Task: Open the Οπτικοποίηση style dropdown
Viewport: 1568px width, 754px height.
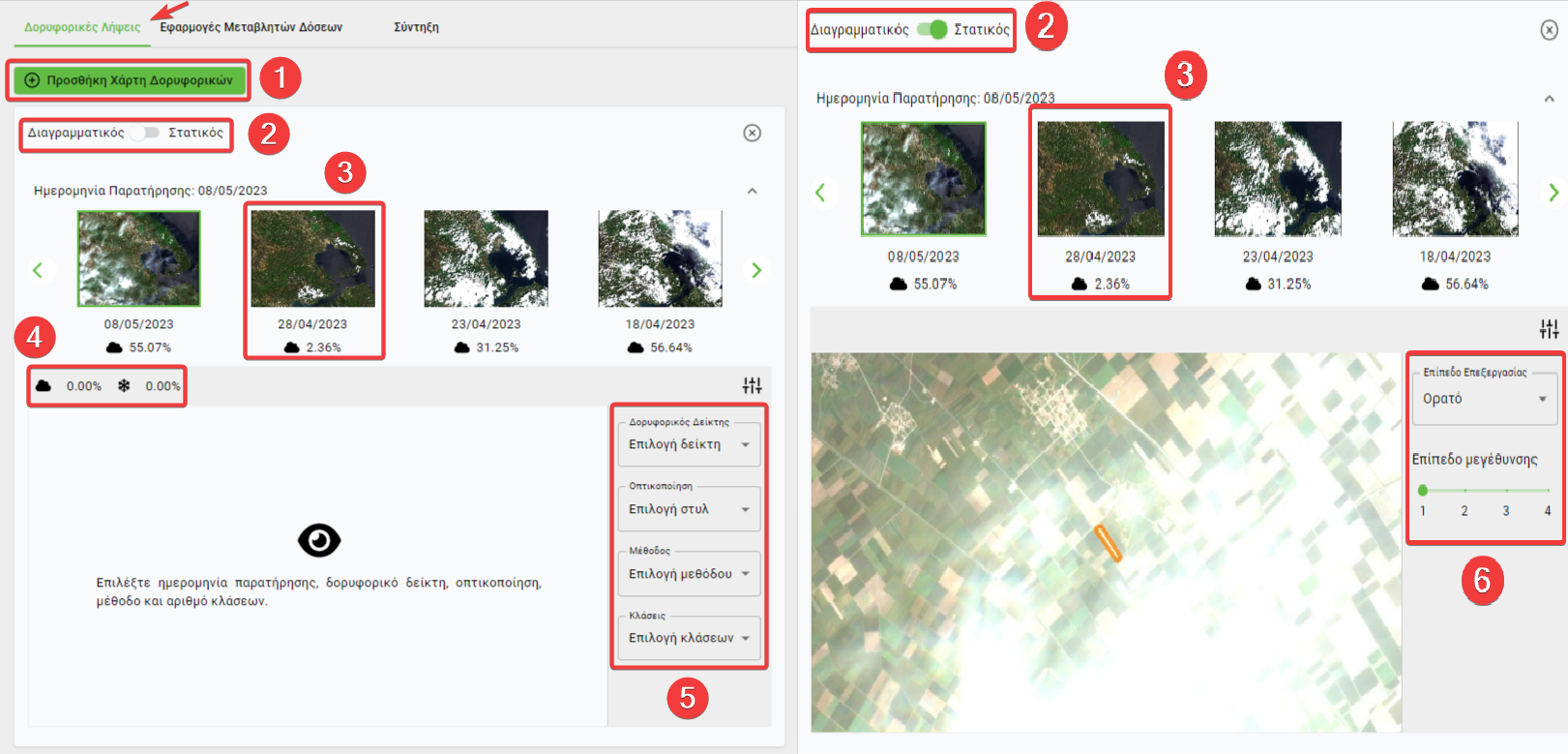Action: tap(689, 509)
